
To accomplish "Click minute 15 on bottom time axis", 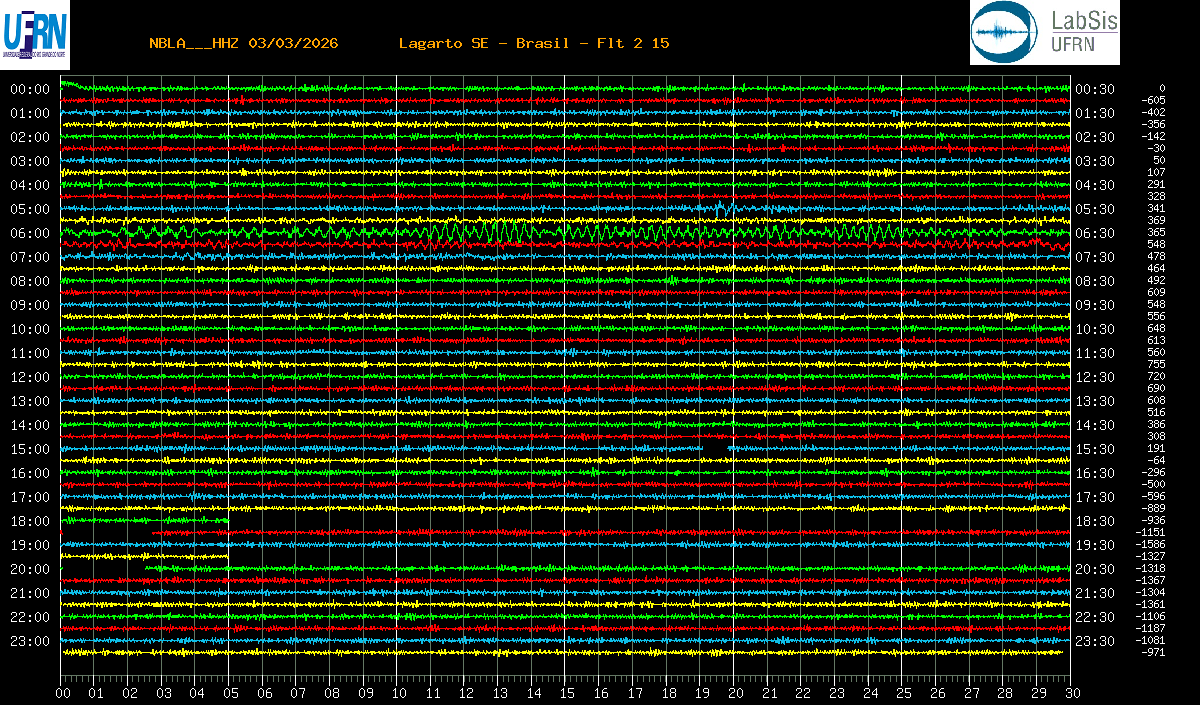I will click(x=567, y=692).
